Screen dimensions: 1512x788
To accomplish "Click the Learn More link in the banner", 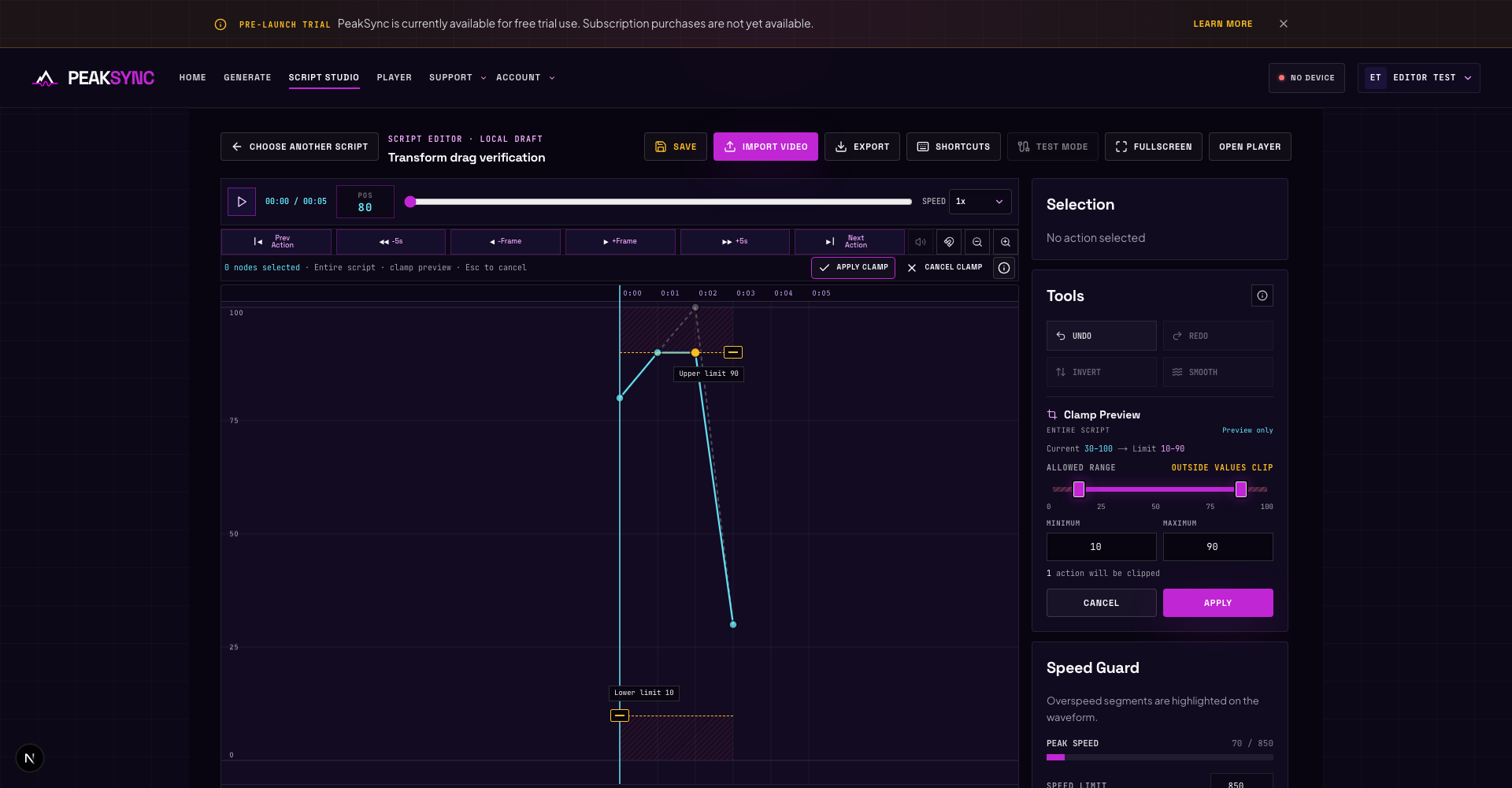I will [x=1223, y=24].
